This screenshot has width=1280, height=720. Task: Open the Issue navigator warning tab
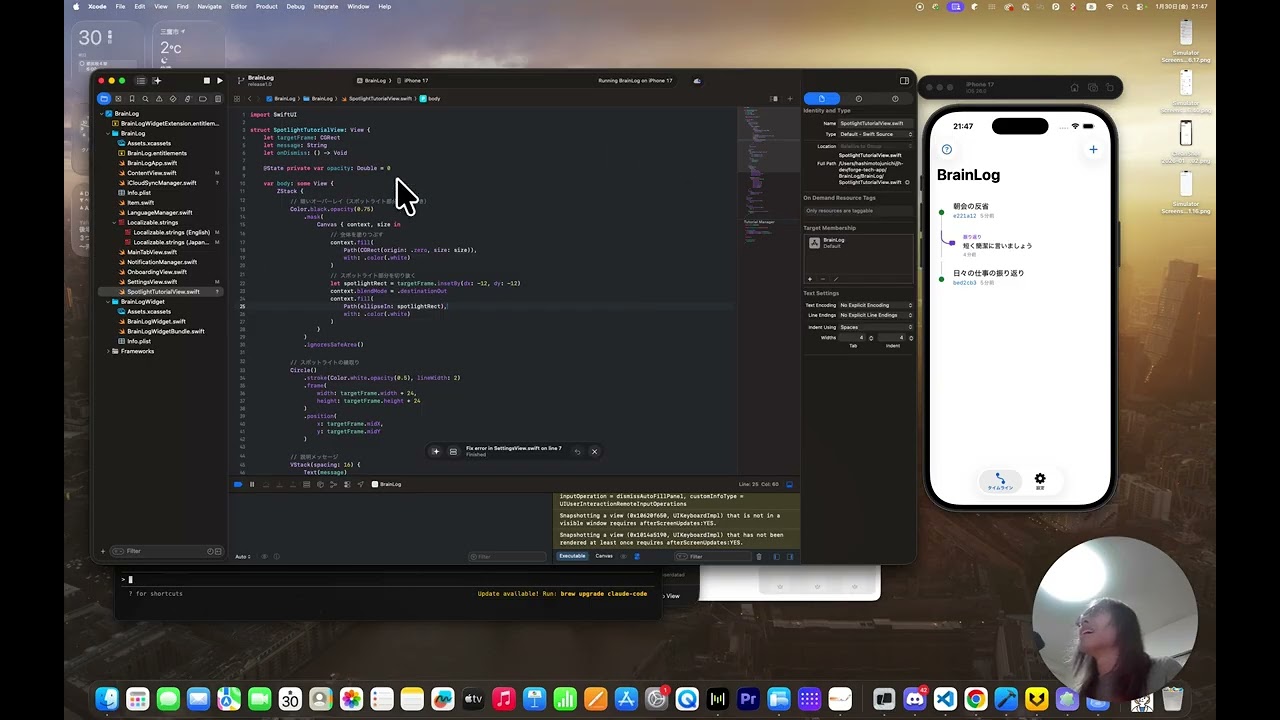(159, 99)
